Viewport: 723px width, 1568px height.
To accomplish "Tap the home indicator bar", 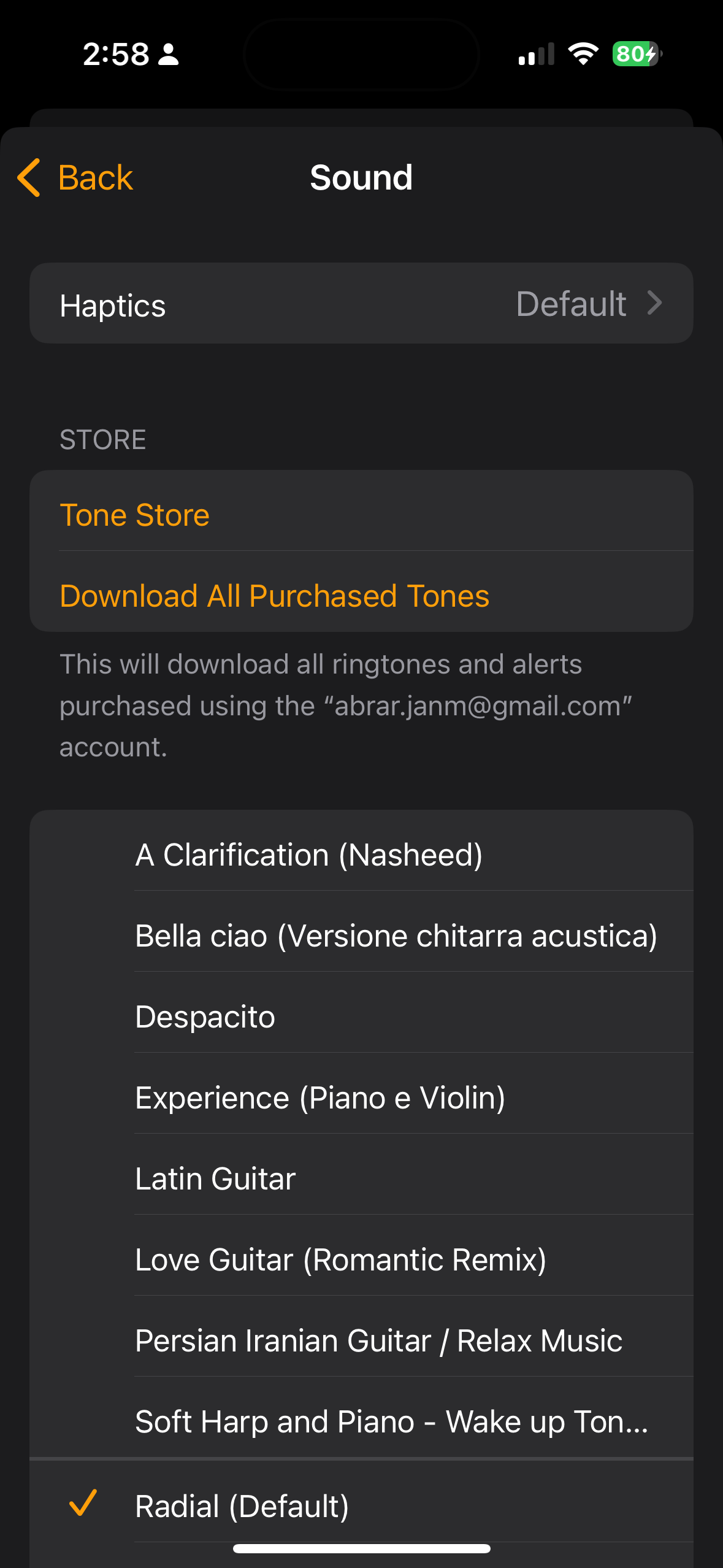I will (361, 1548).
